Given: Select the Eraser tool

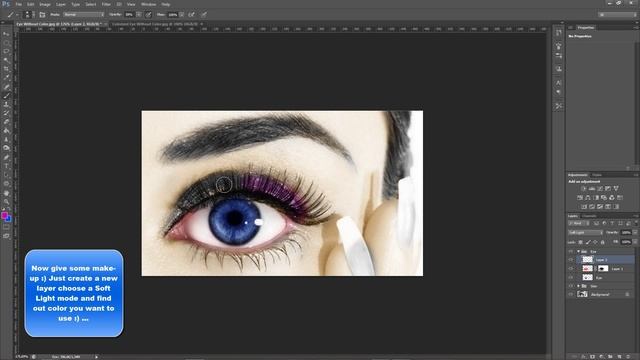Looking at the screenshot, I should pos(6,122).
